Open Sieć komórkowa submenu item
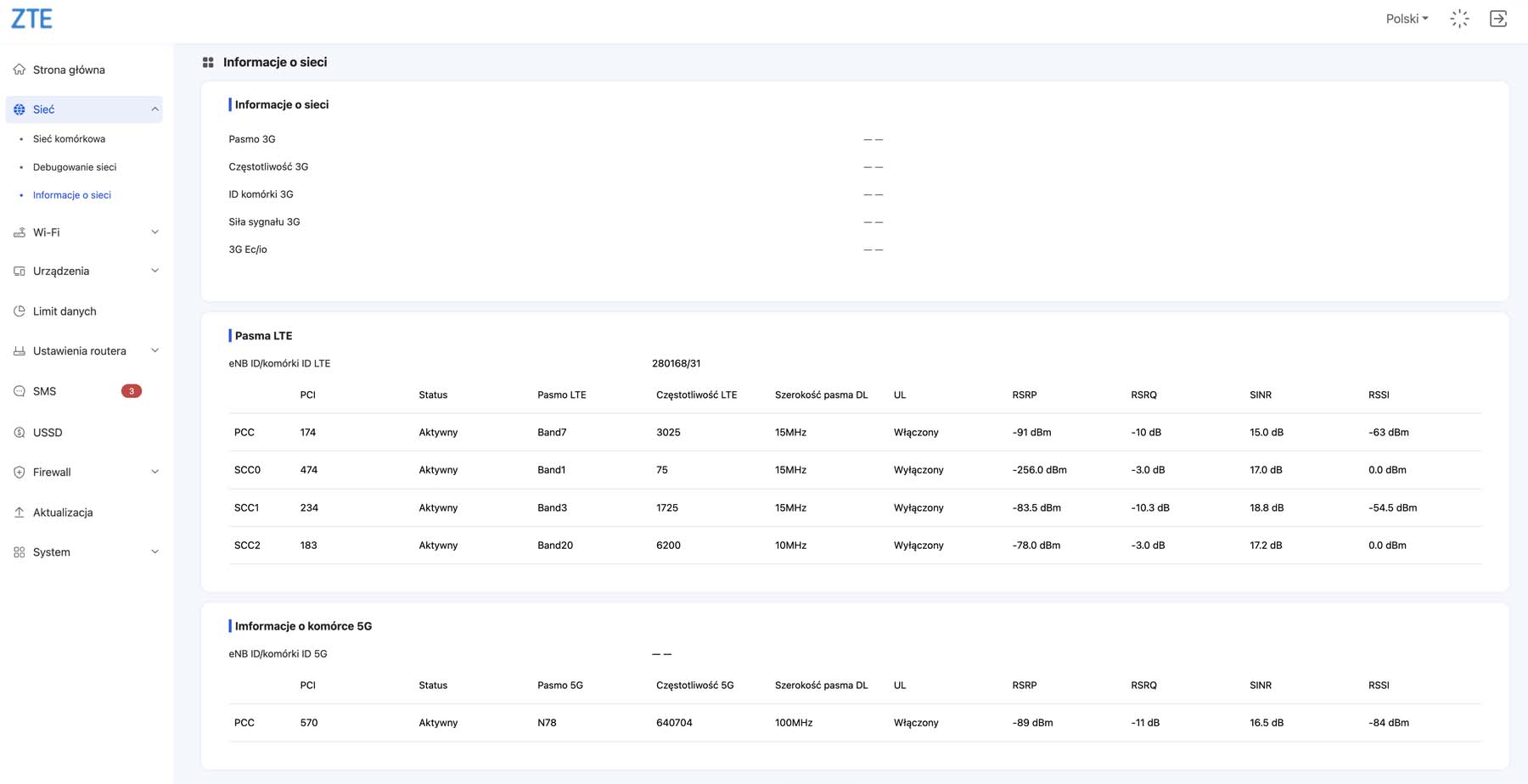This screenshot has height=784, width=1528. point(69,139)
